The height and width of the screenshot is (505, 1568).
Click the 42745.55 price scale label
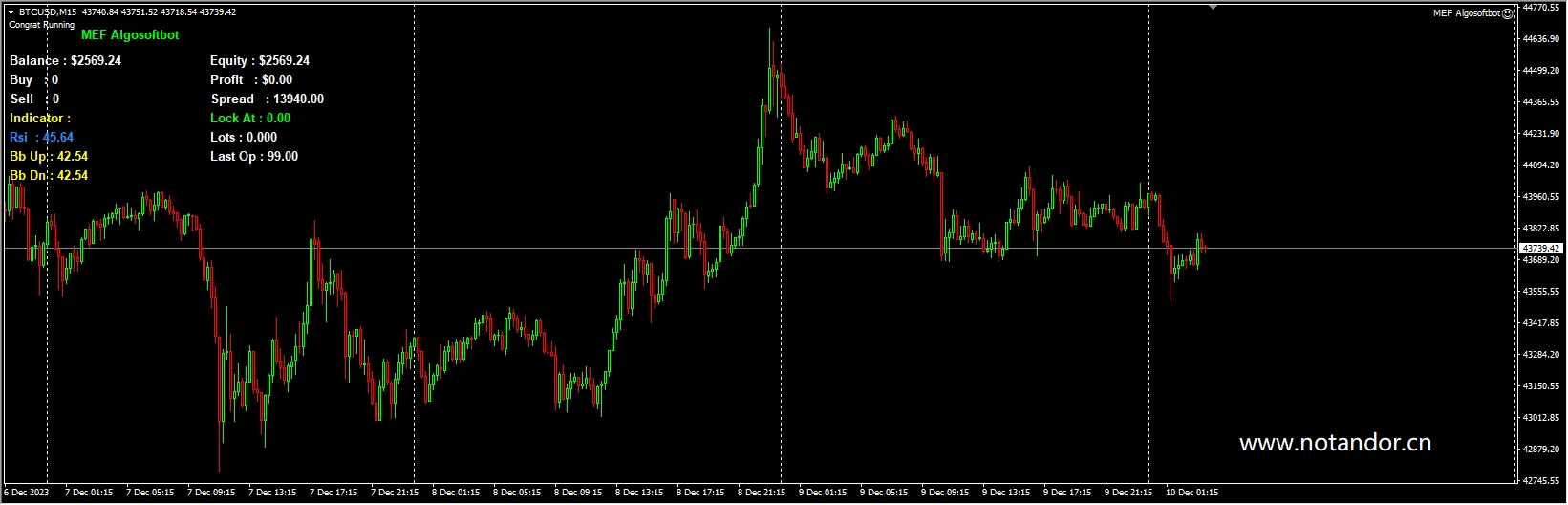[1541, 481]
